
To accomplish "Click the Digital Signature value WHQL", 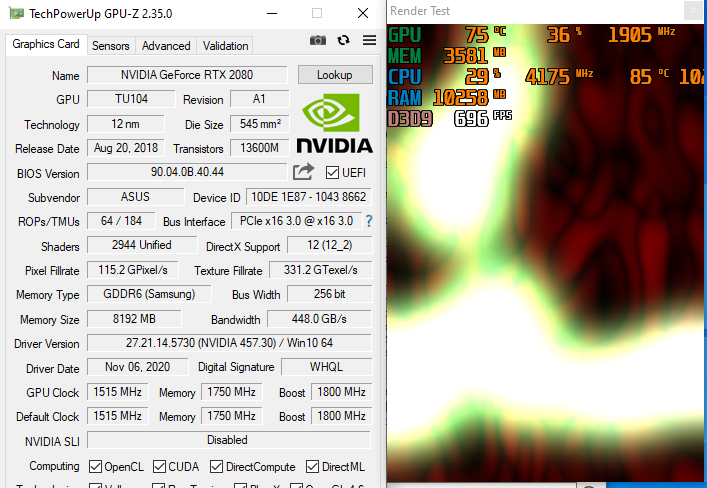I will click(x=326, y=367).
